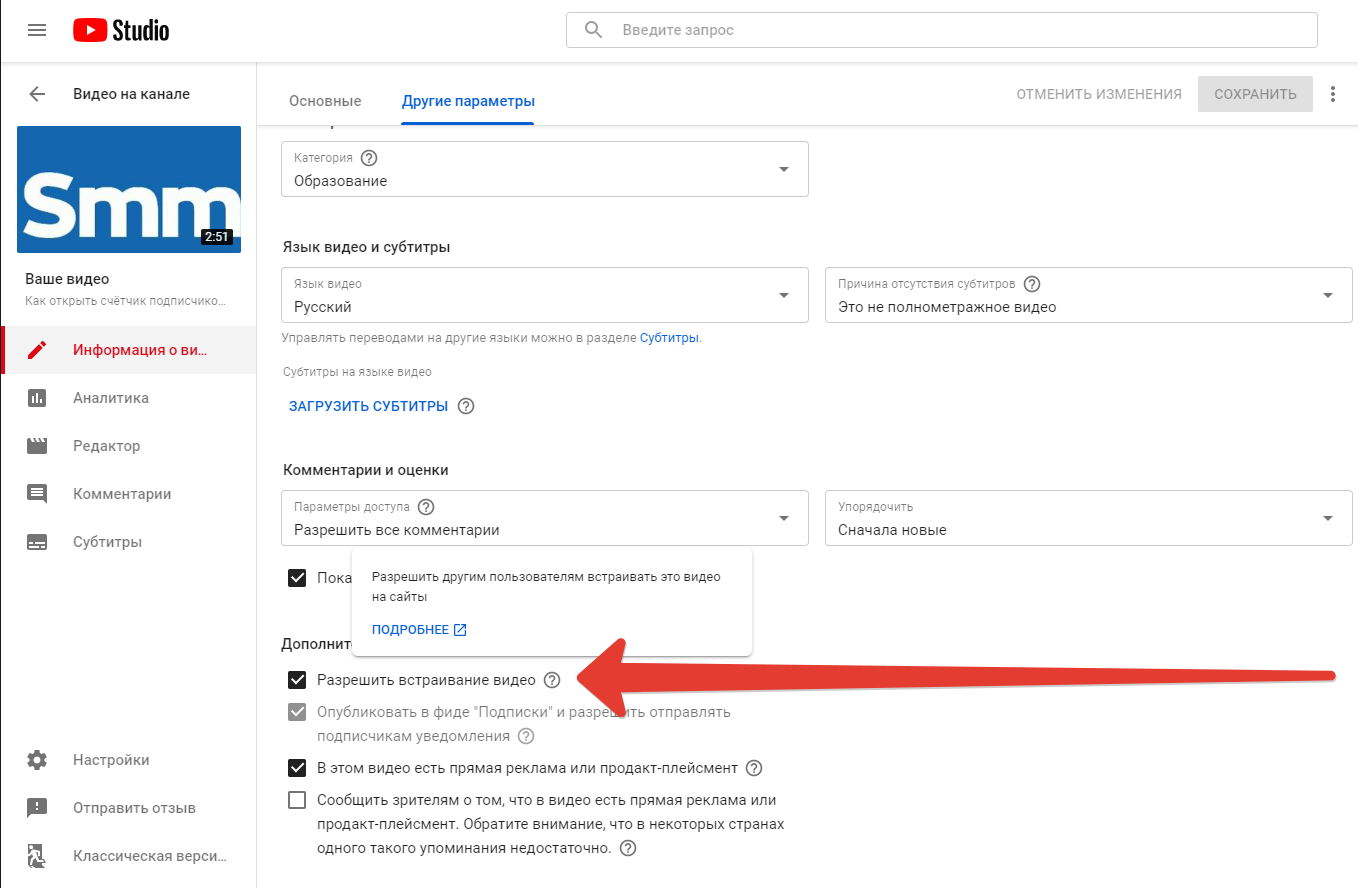Uncheck В этом видео есть прямая реклама checkbox
Image resolution: width=1358 pixels, height=888 pixels.
(297, 768)
